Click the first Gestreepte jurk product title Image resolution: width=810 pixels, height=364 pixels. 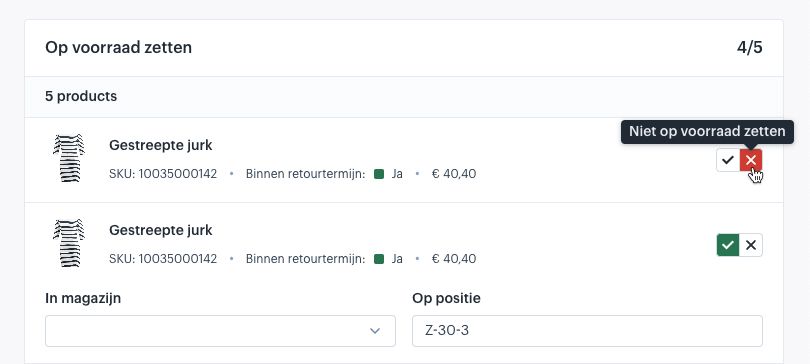(161, 146)
